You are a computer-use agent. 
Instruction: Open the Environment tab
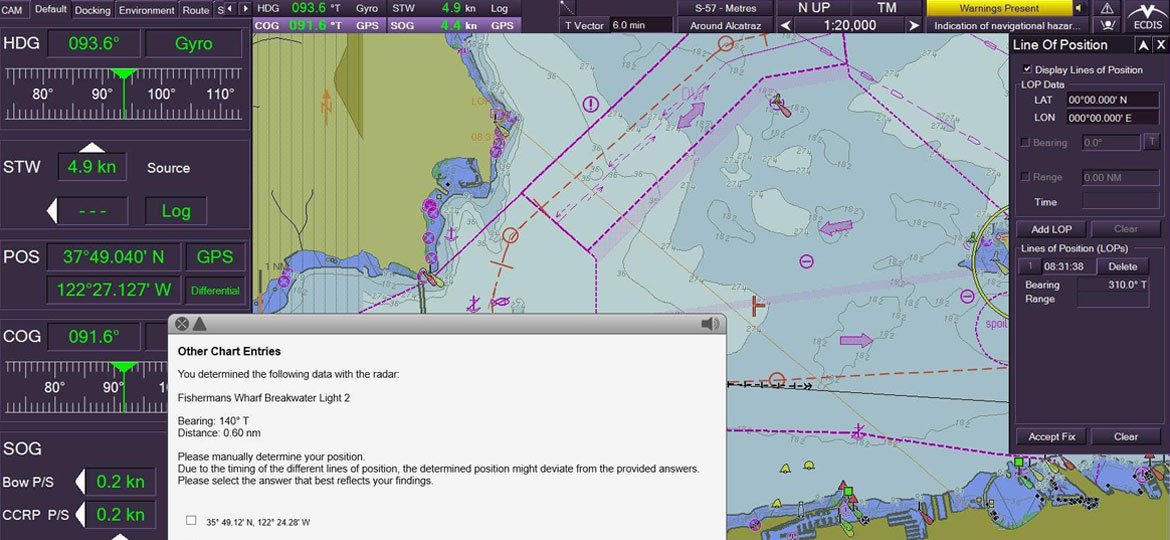pyautogui.click(x=146, y=10)
